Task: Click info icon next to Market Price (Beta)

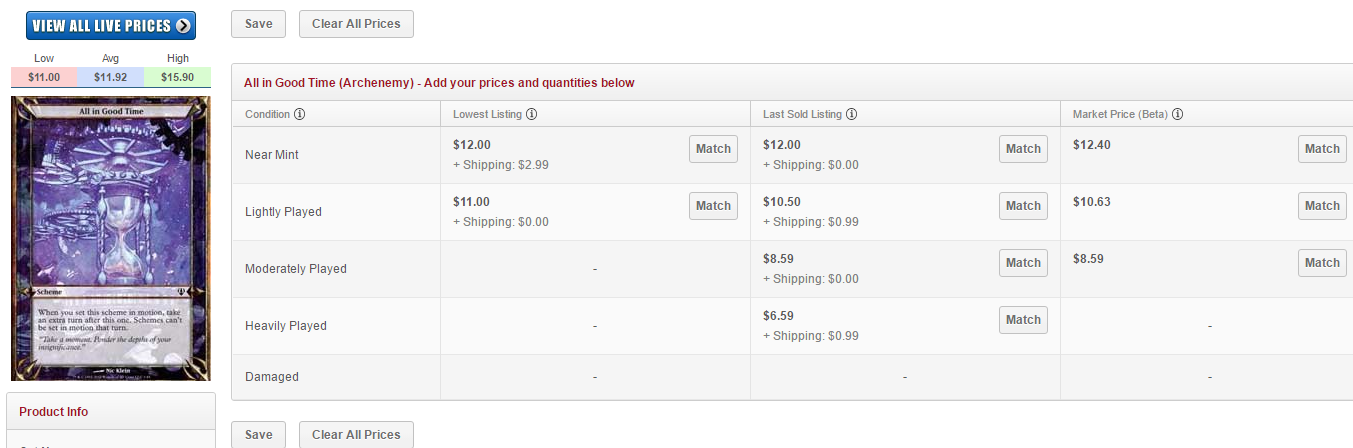Action: point(1178,114)
